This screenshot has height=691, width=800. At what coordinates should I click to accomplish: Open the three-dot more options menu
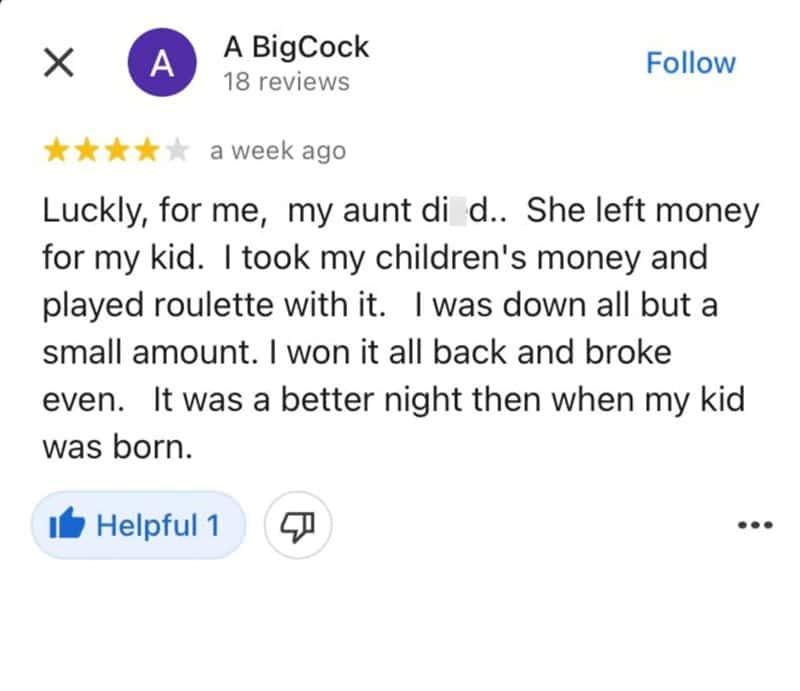point(755,525)
